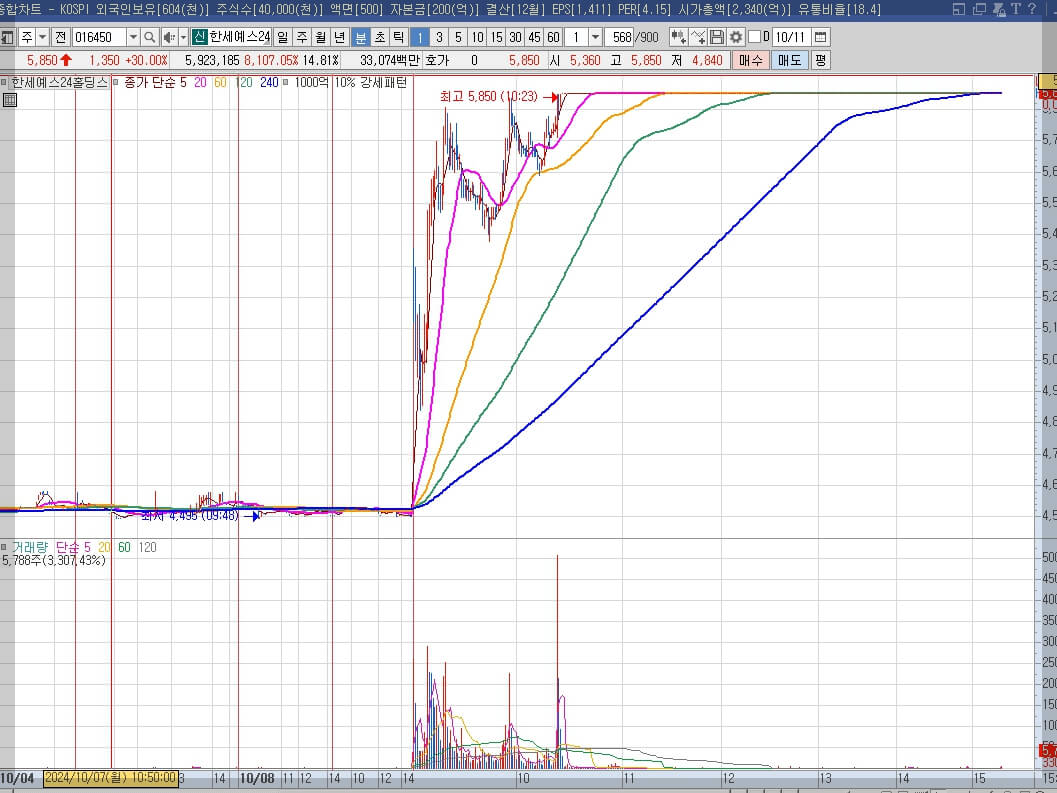1057x793 pixels.
Task: Open the stock search magnifier icon
Action: (x=150, y=36)
